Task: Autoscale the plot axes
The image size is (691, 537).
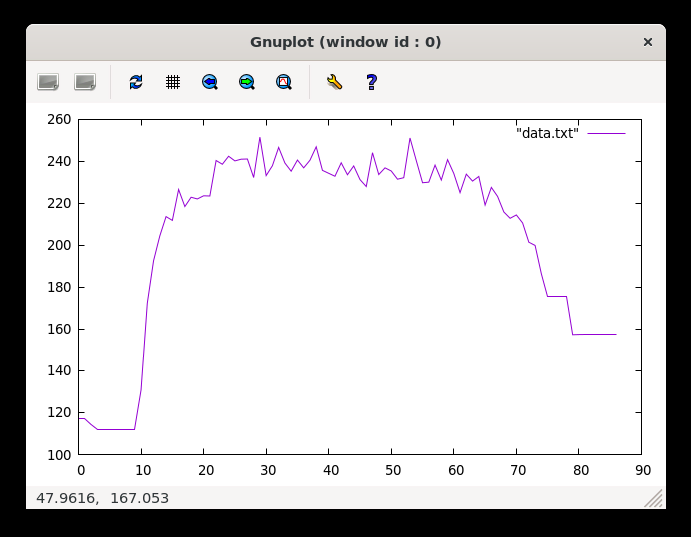Action: pyautogui.click(x=284, y=82)
